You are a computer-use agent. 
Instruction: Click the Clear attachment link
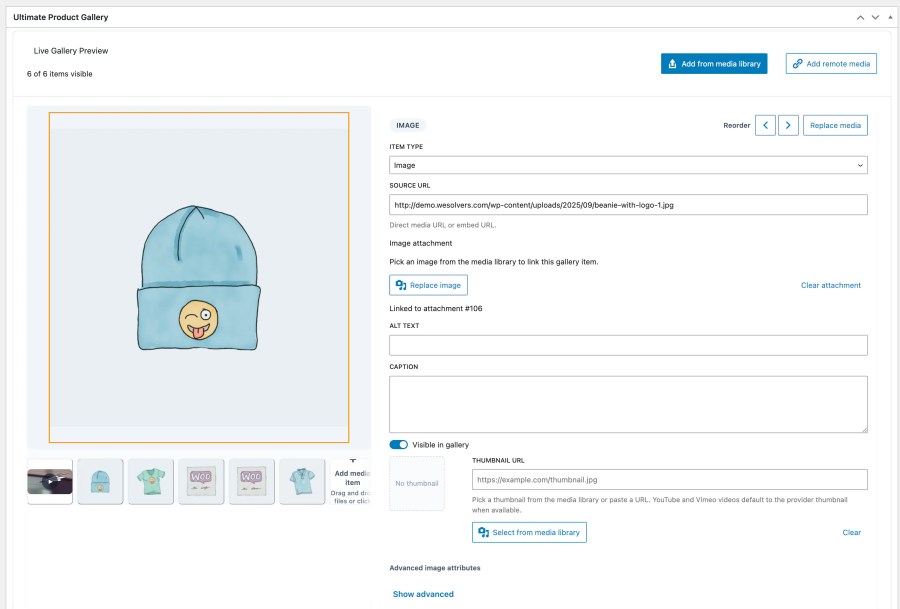pos(830,285)
